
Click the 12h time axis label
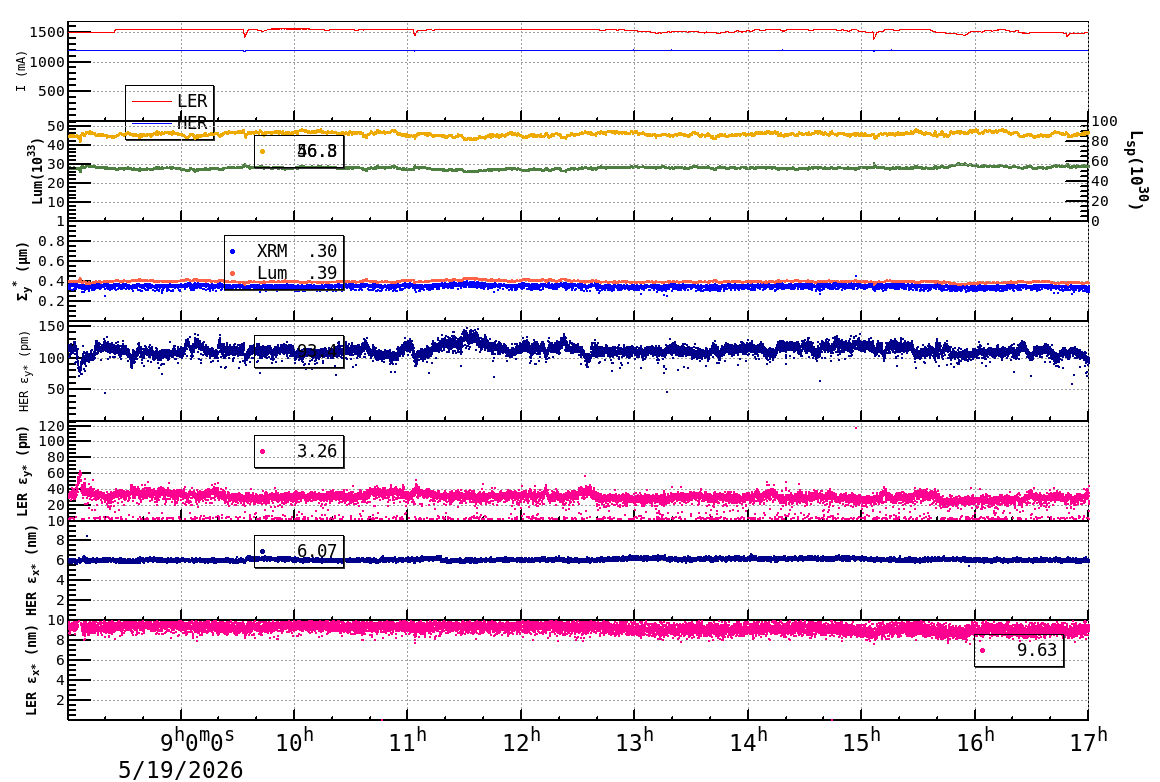(x=522, y=741)
